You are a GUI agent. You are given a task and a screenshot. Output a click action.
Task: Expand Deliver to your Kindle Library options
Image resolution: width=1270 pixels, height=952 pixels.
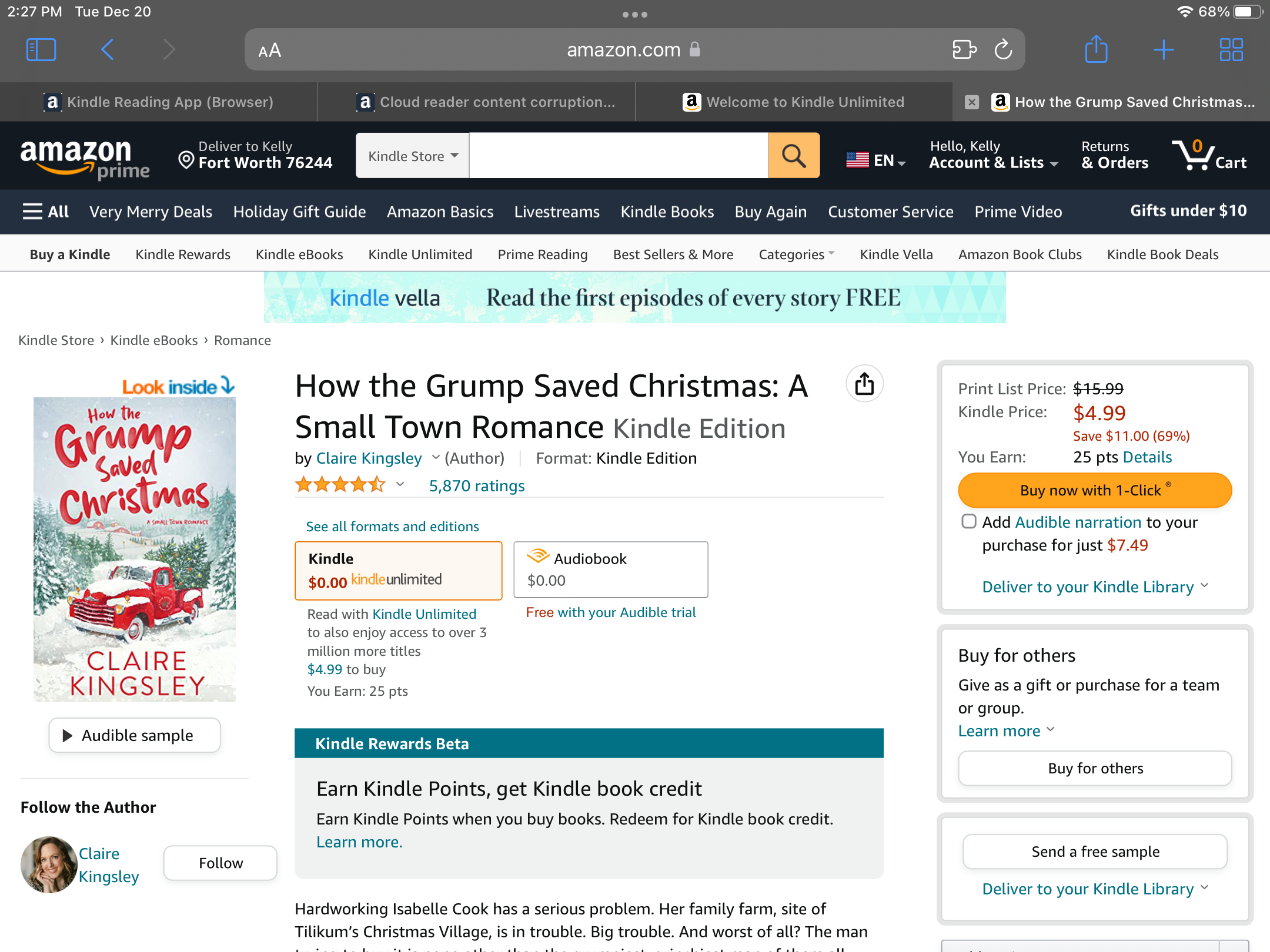click(x=1094, y=586)
